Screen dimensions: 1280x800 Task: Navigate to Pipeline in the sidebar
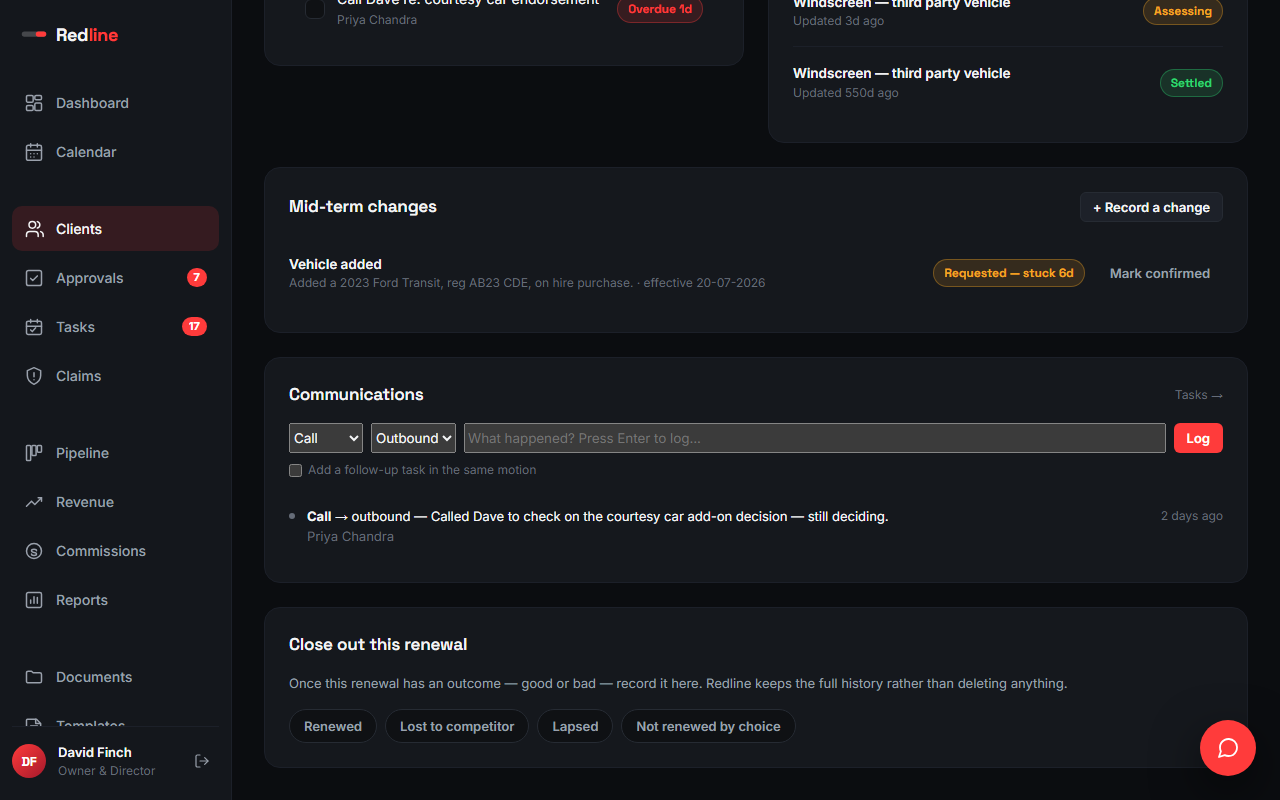pyautogui.click(x=115, y=453)
